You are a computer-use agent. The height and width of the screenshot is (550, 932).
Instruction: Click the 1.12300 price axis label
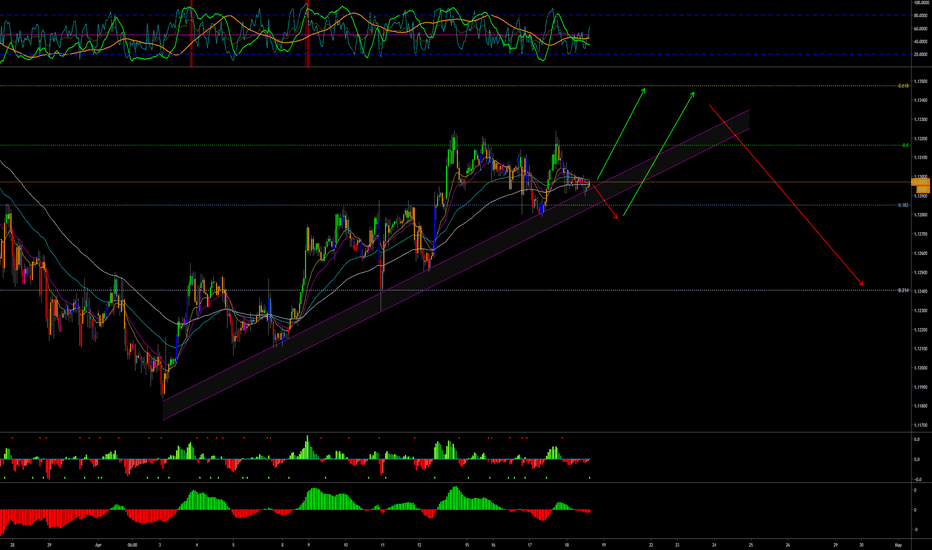(x=921, y=311)
